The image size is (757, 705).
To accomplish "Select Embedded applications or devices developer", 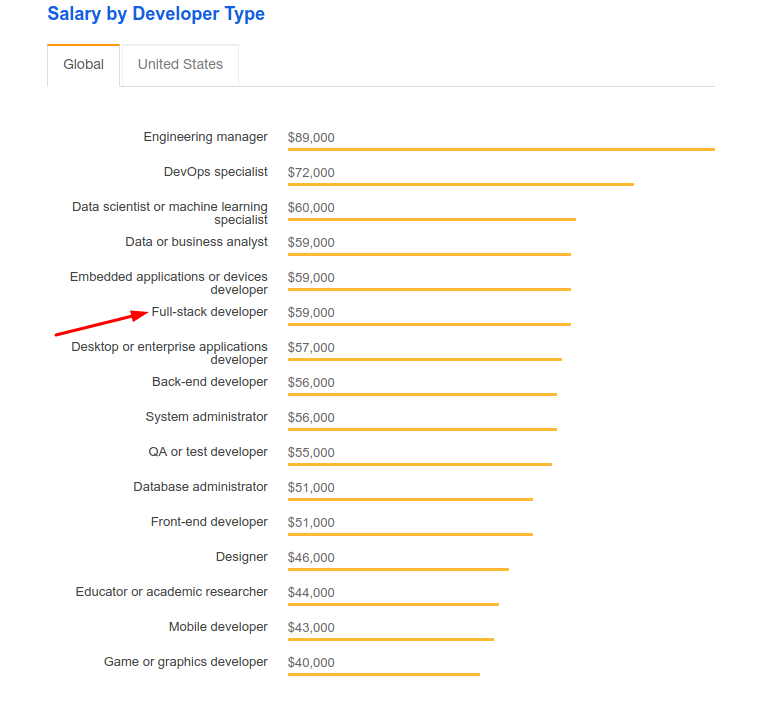I will 168,283.
